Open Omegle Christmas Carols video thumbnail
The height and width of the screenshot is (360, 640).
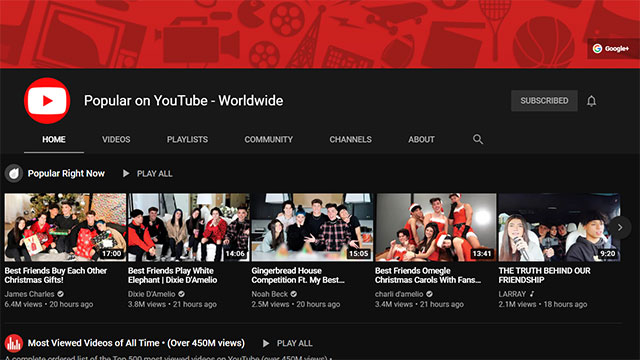436,227
